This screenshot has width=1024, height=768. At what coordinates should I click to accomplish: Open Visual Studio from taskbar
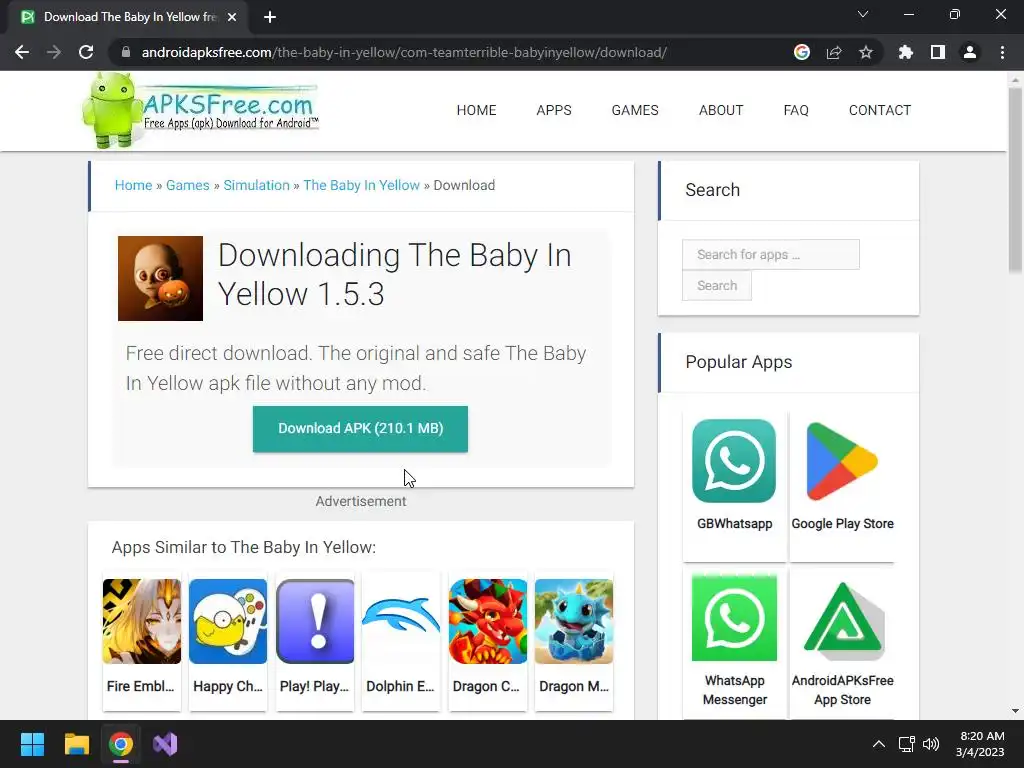(x=165, y=744)
